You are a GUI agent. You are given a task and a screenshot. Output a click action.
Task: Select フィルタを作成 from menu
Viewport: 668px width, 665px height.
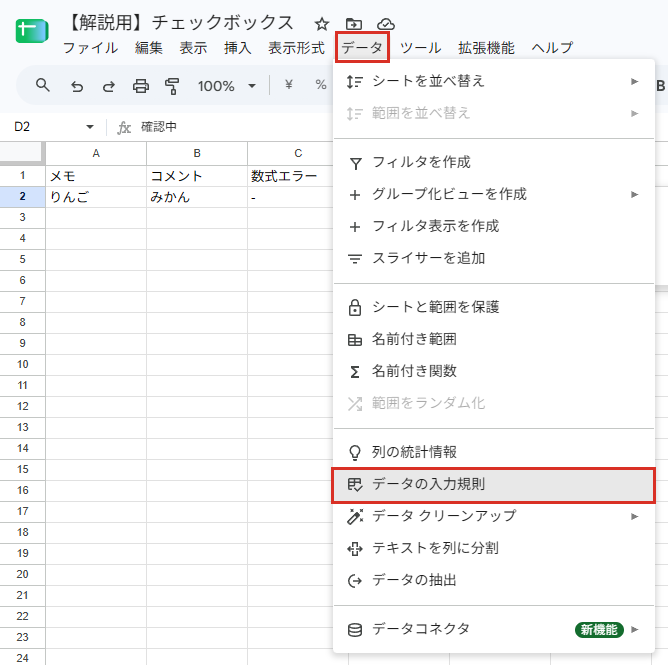tap(494, 162)
